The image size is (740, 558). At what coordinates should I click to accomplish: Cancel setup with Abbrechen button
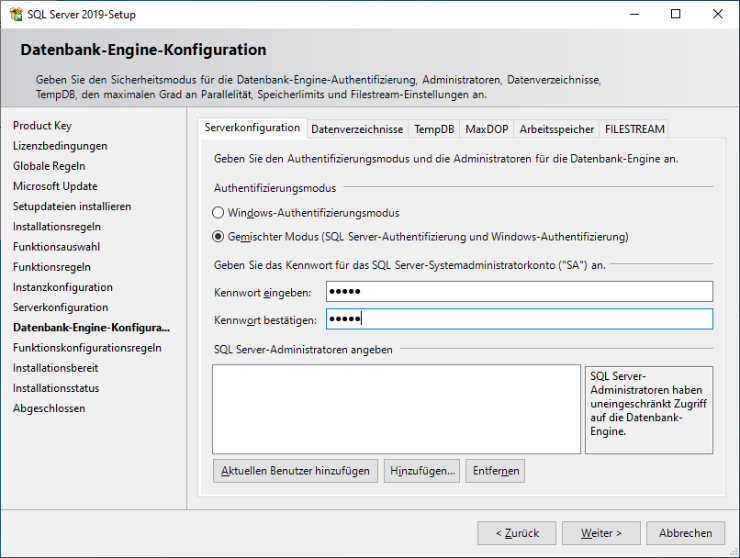click(686, 533)
